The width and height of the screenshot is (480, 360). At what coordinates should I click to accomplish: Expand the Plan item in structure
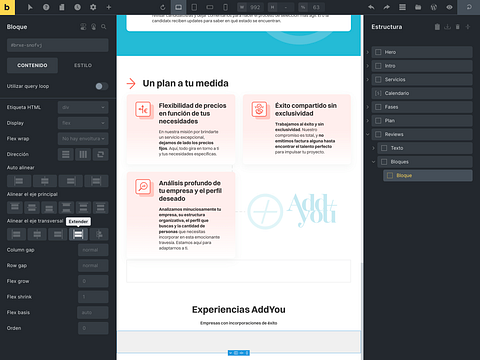click(x=368, y=121)
